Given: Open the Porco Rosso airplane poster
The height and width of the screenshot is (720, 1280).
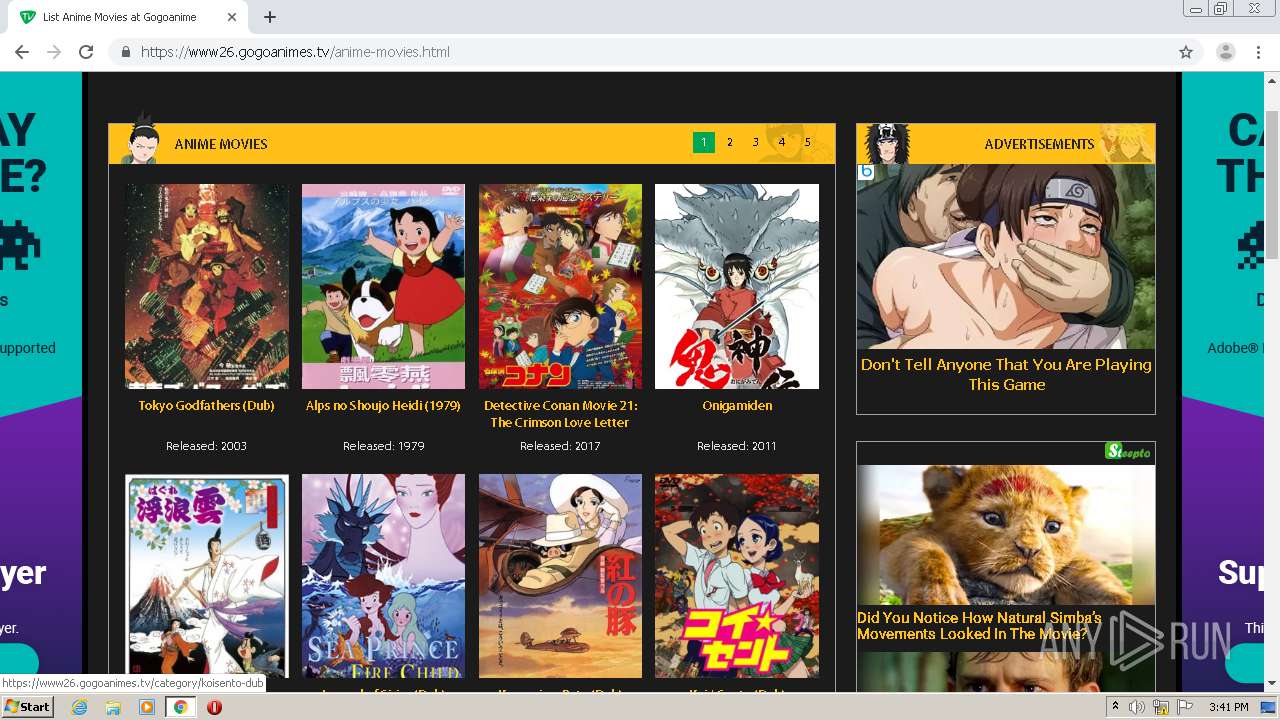Looking at the screenshot, I should click(560, 576).
